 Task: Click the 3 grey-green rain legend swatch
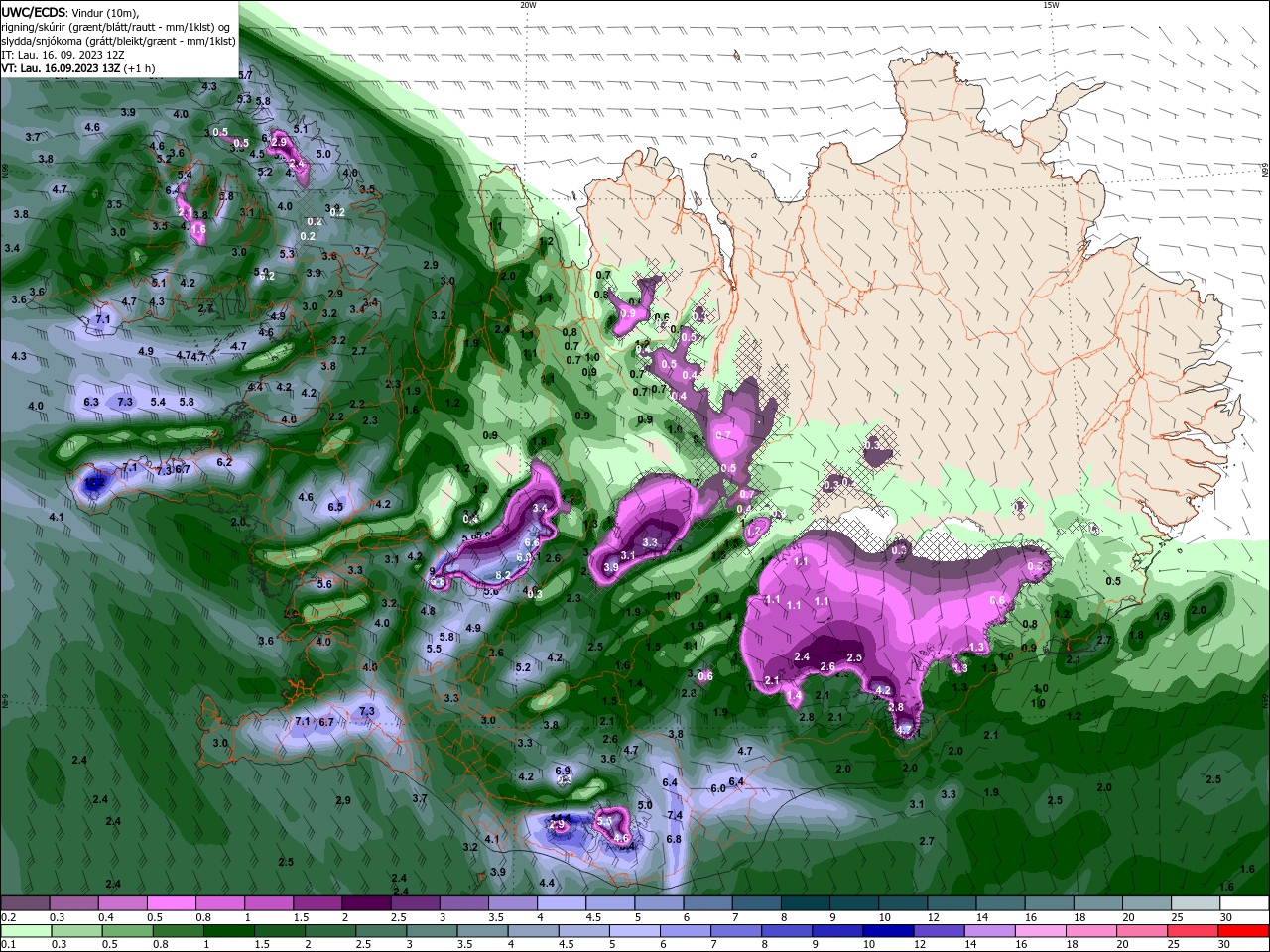click(x=432, y=931)
